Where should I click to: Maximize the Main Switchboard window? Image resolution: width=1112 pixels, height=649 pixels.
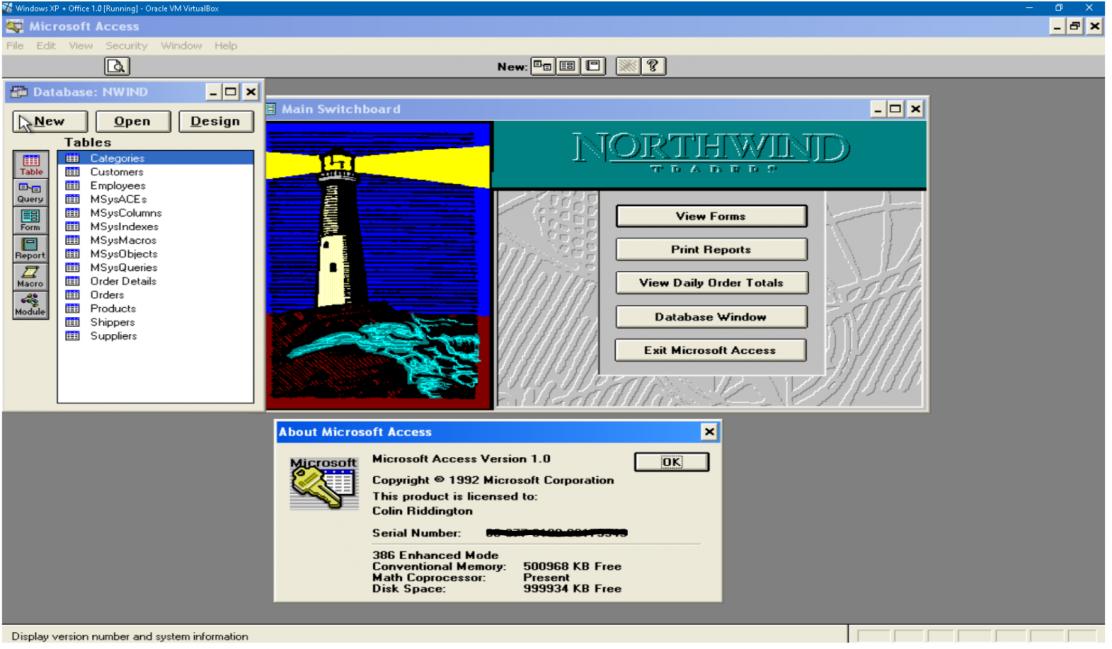click(896, 109)
